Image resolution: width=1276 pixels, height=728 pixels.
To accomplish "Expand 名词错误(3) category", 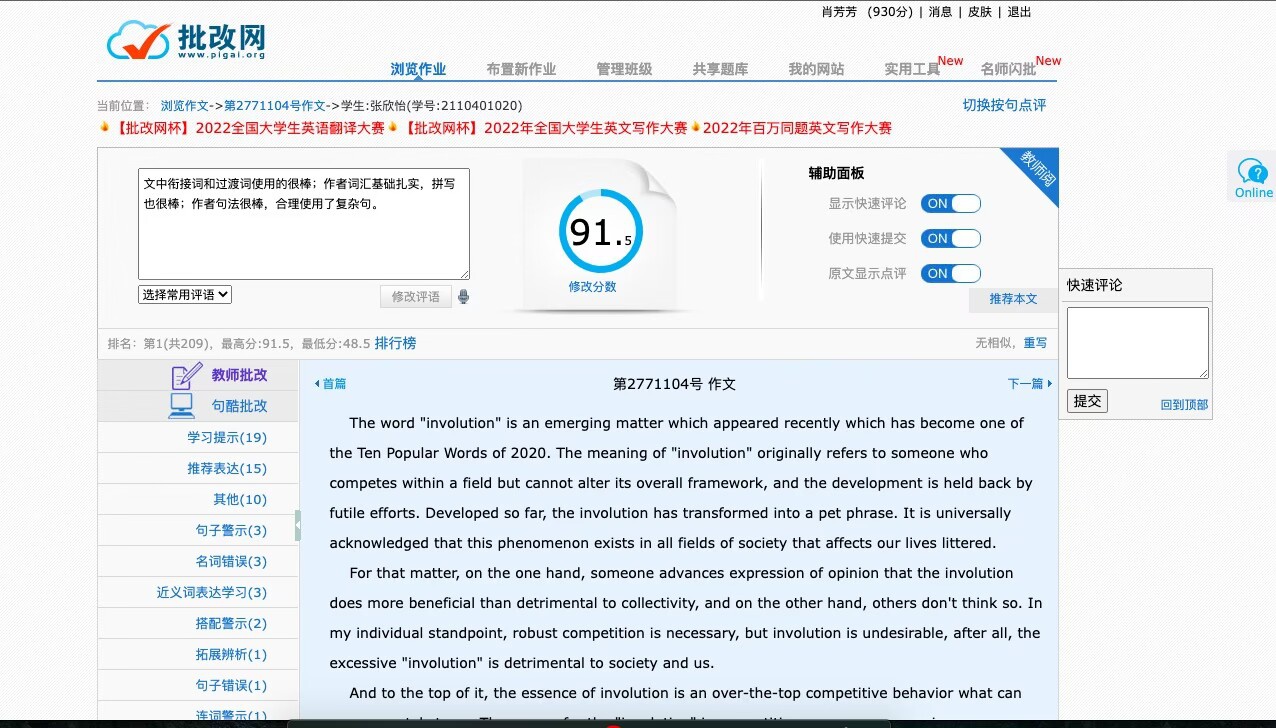I will click(x=231, y=562).
